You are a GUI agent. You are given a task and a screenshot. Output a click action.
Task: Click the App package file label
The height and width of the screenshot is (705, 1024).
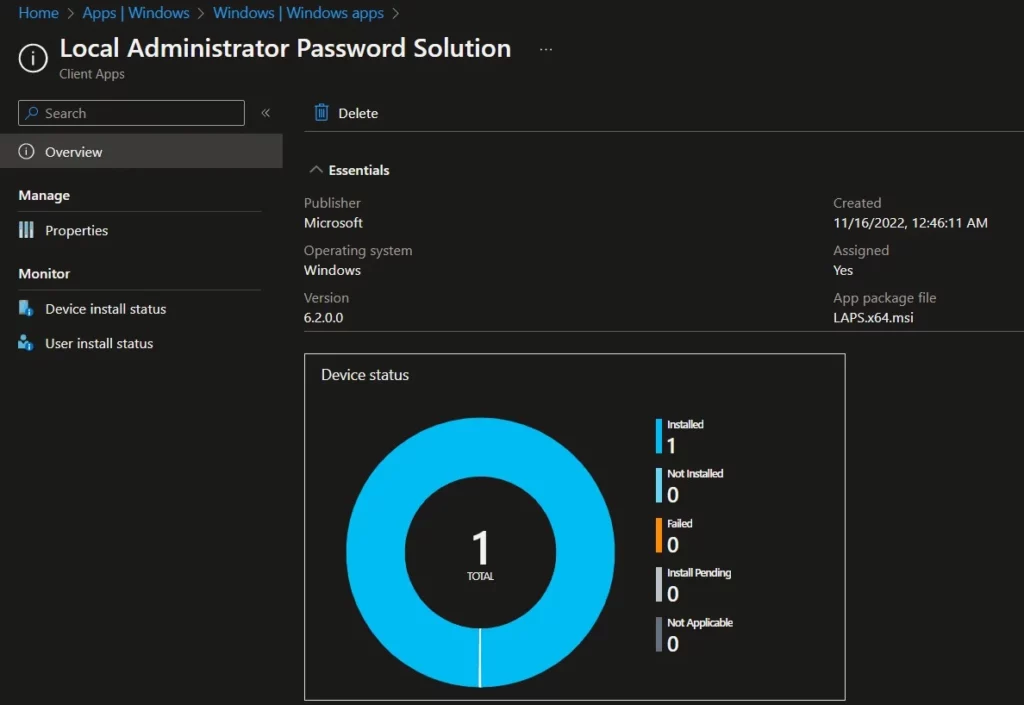[x=884, y=298]
